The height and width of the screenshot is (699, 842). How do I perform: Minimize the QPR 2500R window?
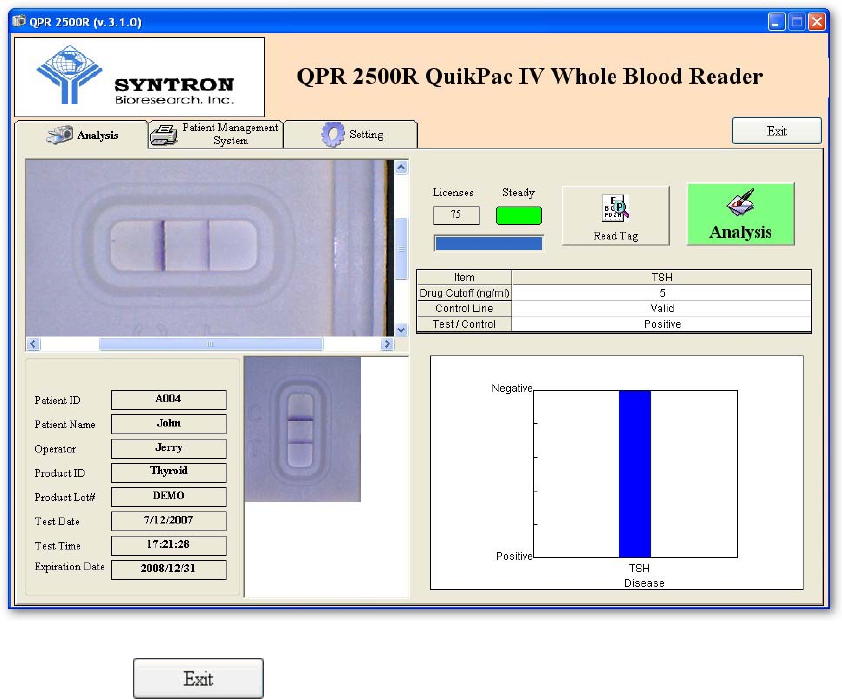776,21
